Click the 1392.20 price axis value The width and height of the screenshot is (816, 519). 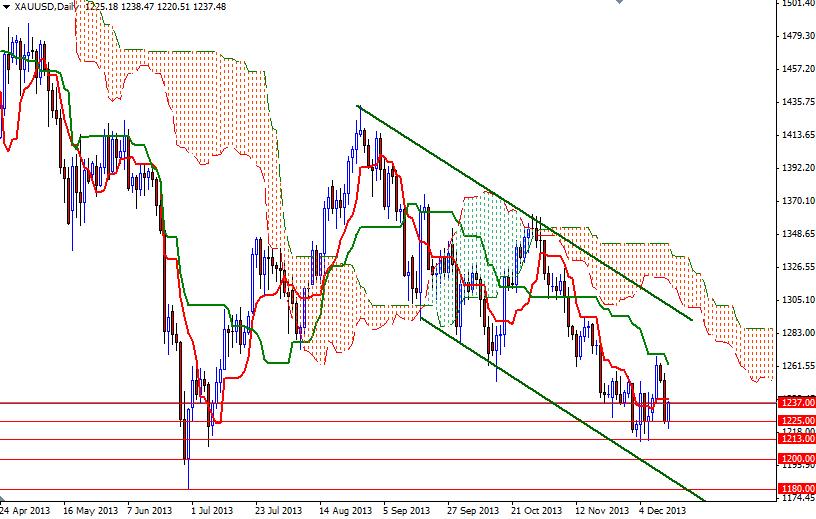tap(798, 168)
